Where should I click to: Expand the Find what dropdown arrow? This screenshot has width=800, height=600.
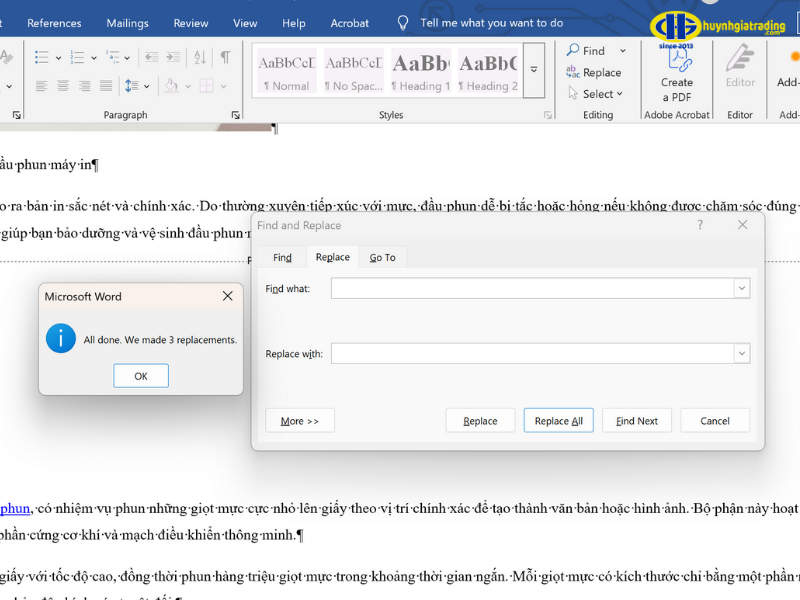tap(741, 289)
